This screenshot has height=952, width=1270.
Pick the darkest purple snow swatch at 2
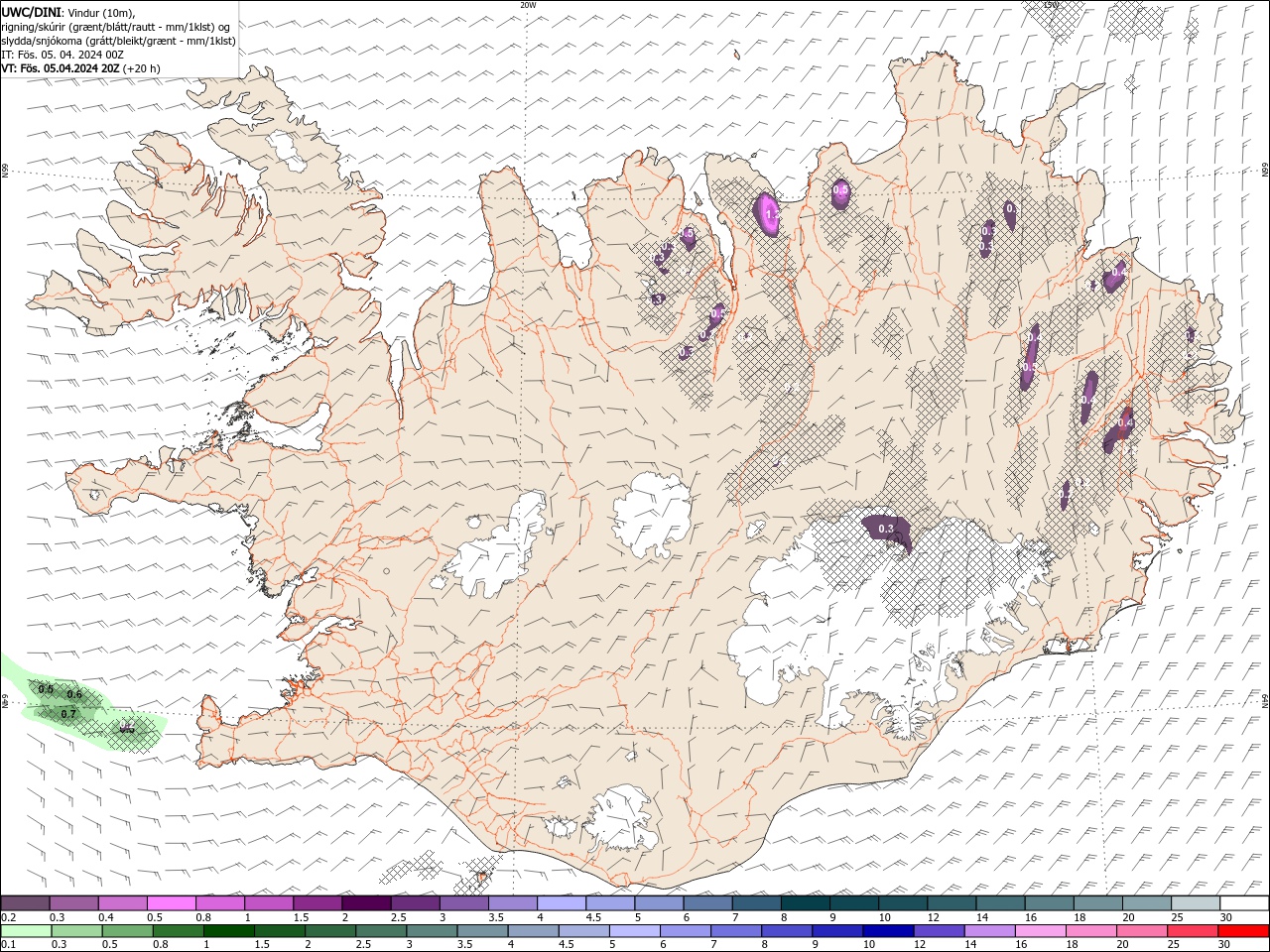[366, 903]
